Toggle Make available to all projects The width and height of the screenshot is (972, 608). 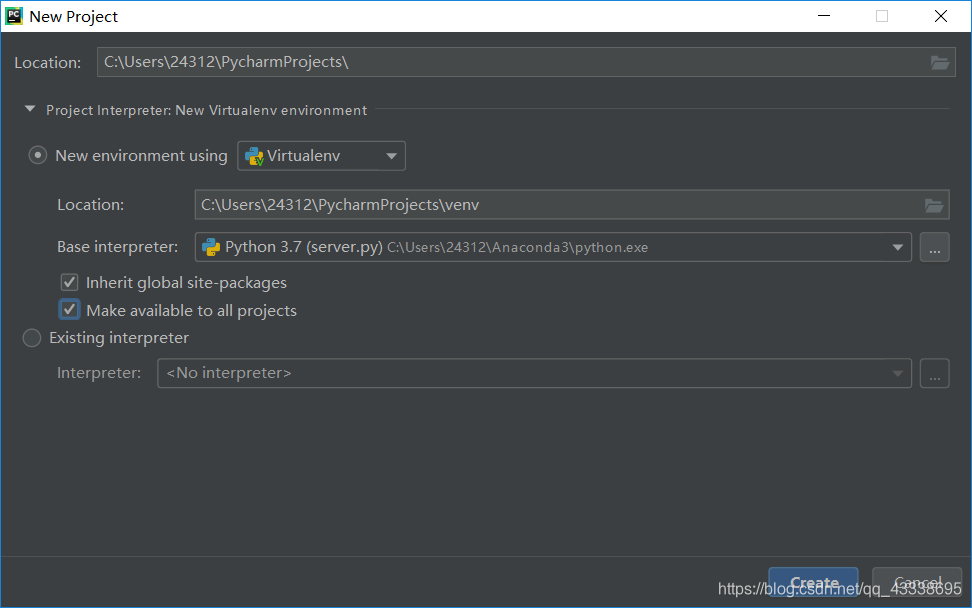[69, 309]
